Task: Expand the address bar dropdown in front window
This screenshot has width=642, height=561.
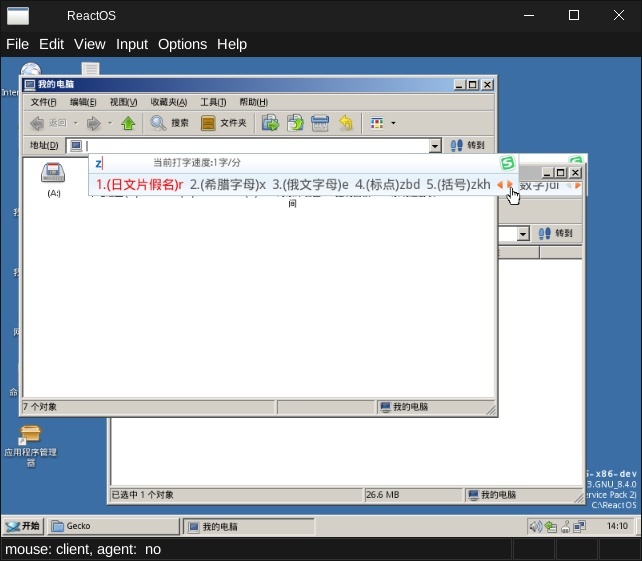Action: (x=435, y=145)
